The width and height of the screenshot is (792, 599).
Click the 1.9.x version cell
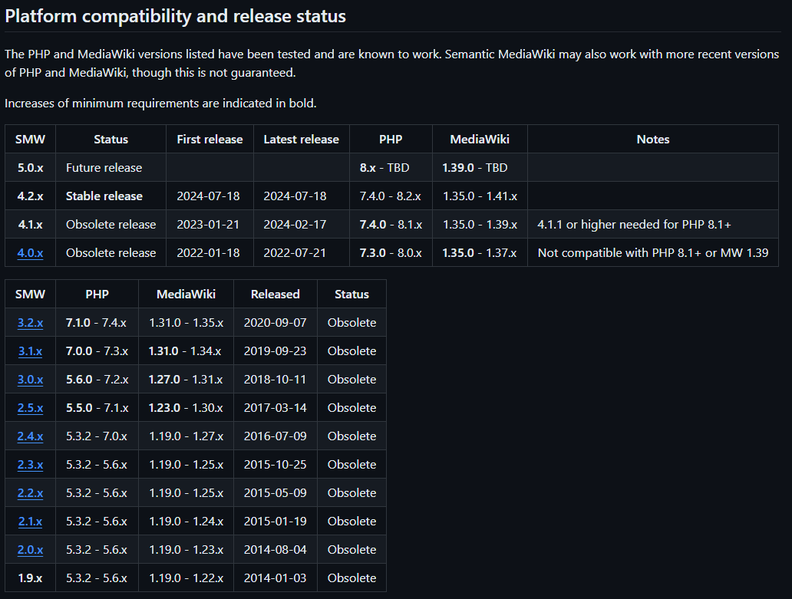coord(30,578)
